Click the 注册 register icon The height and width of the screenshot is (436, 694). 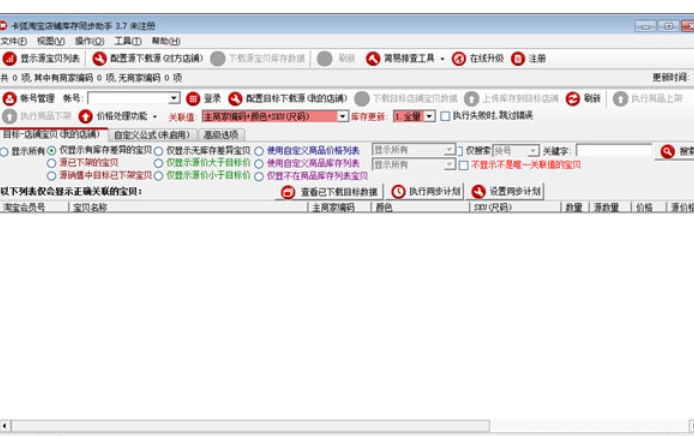pyautogui.click(x=518, y=58)
